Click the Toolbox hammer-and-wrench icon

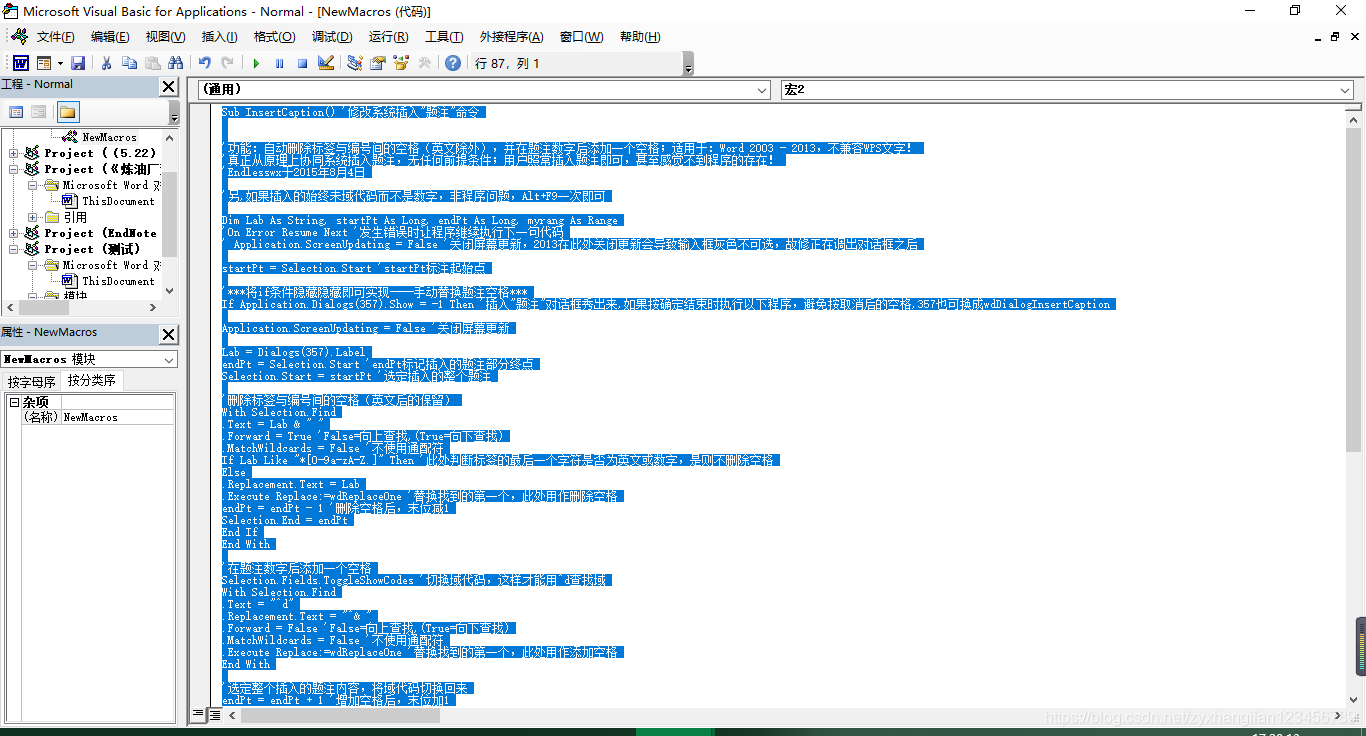coord(424,63)
